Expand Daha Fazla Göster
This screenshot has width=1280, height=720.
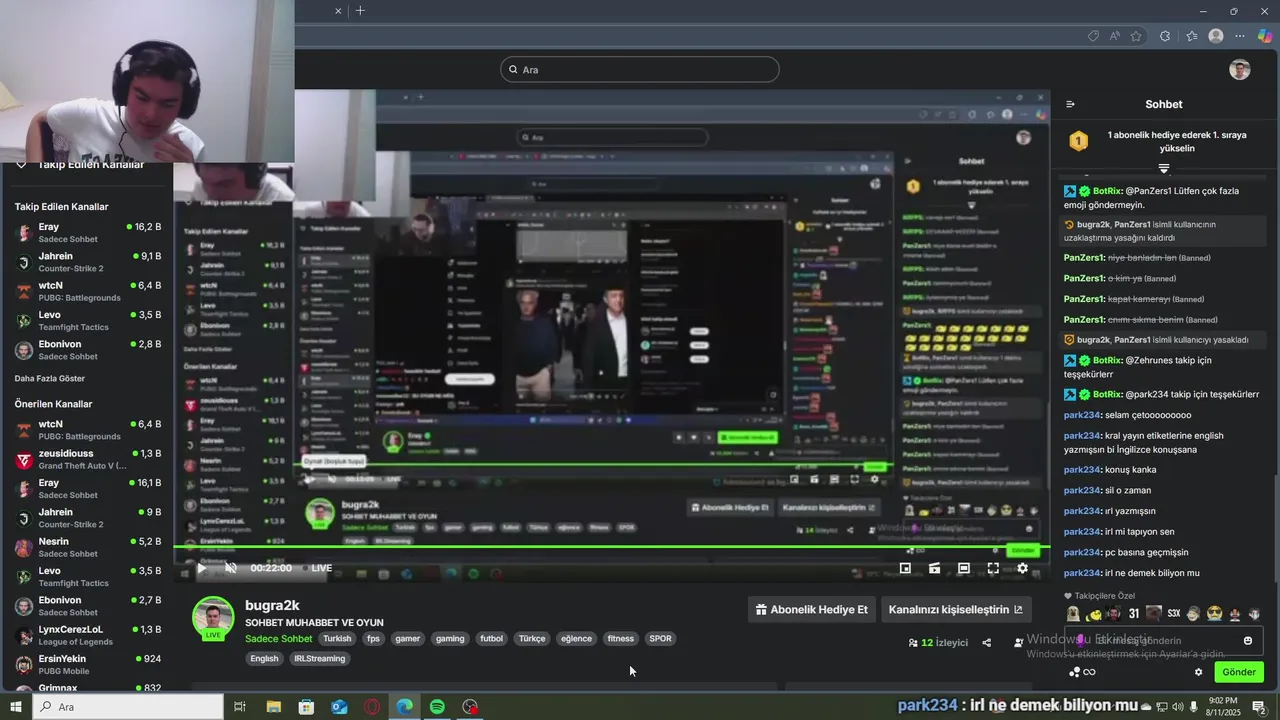click(50, 379)
